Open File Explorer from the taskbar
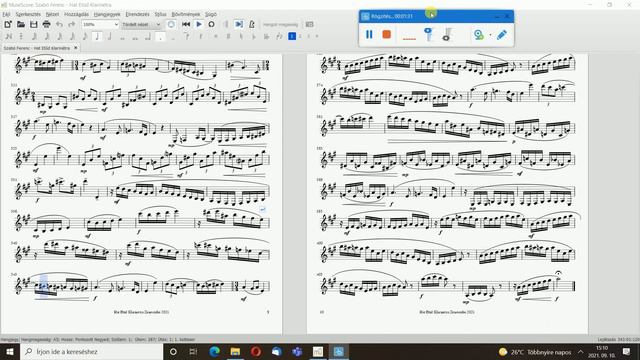The height and width of the screenshot is (360, 640). pyautogui.click(x=235, y=351)
